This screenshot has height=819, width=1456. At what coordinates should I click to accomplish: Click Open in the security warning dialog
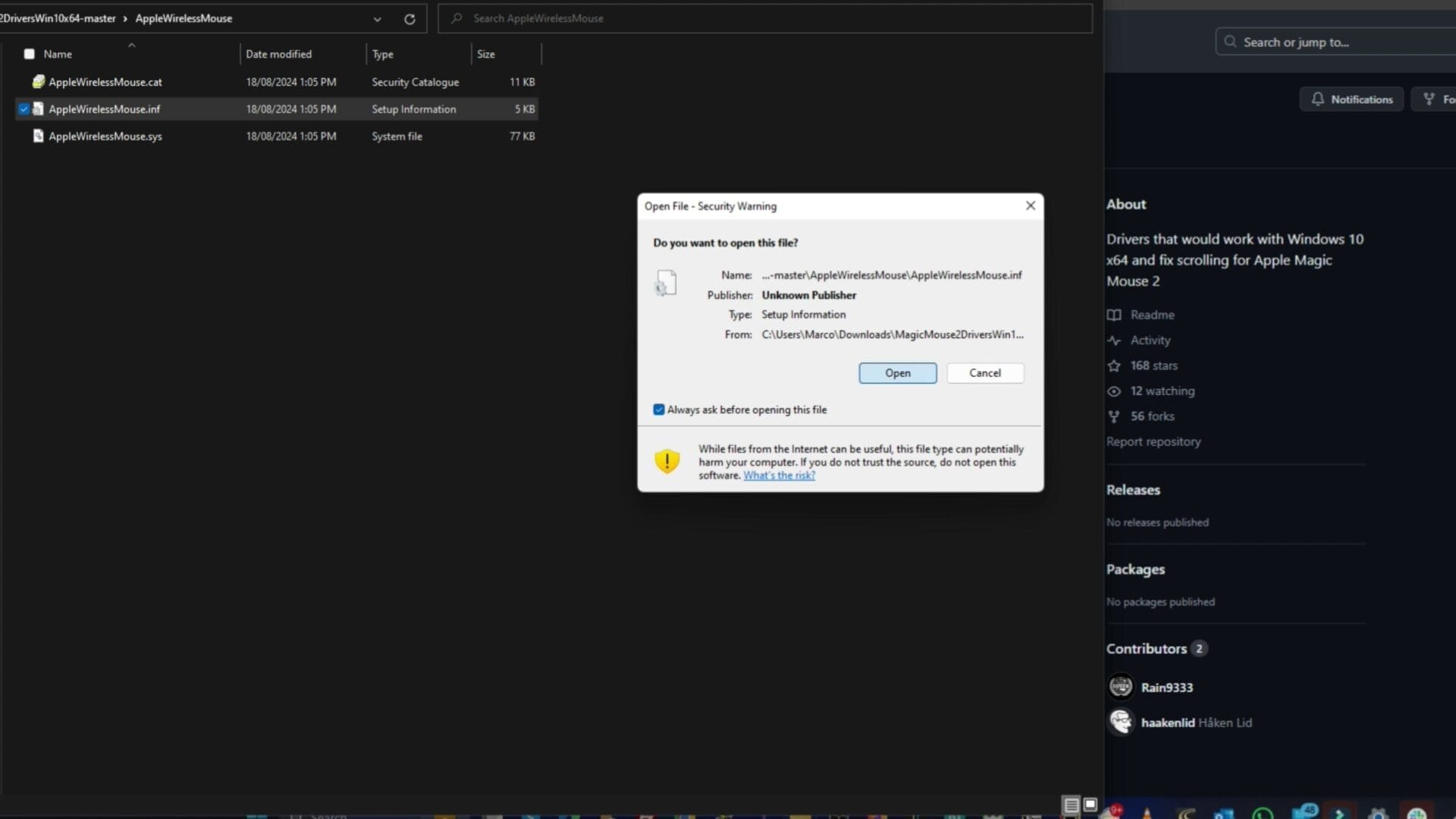click(897, 372)
